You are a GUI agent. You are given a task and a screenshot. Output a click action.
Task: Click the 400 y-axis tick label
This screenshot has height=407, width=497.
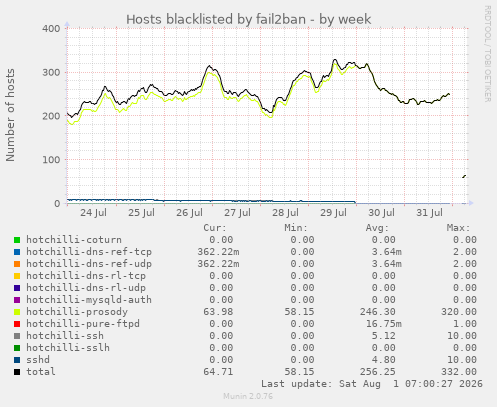(x=51, y=29)
